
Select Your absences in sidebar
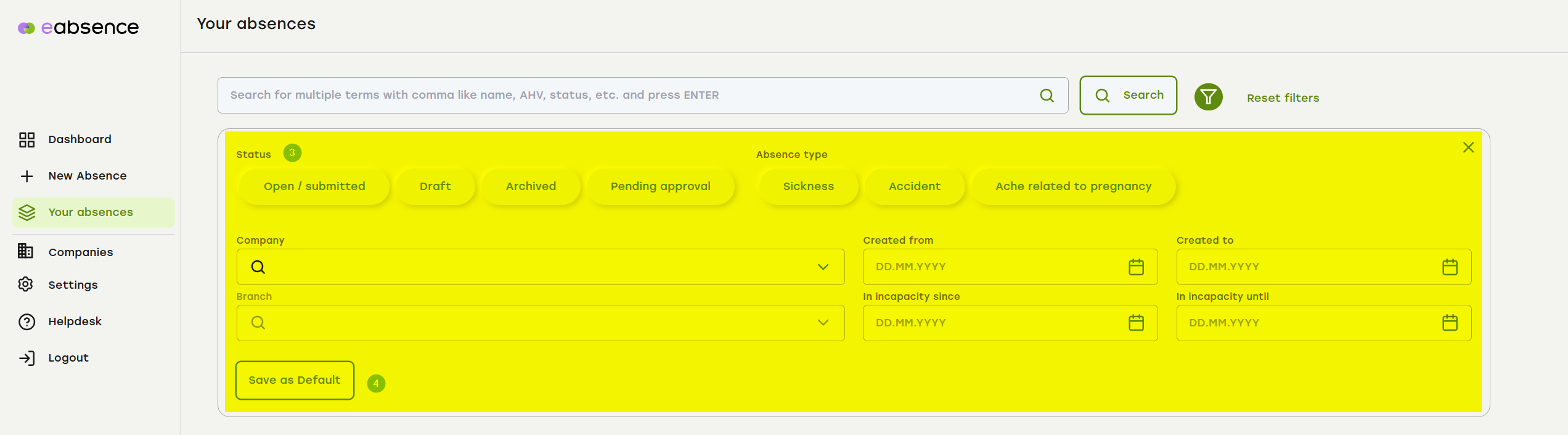point(94,212)
